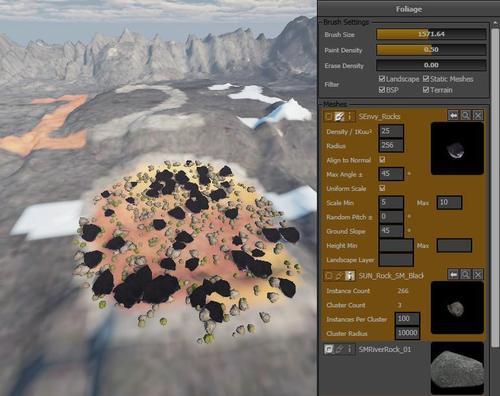Open the info view icon for SEnvy_Rocks

(x=349, y=116)
